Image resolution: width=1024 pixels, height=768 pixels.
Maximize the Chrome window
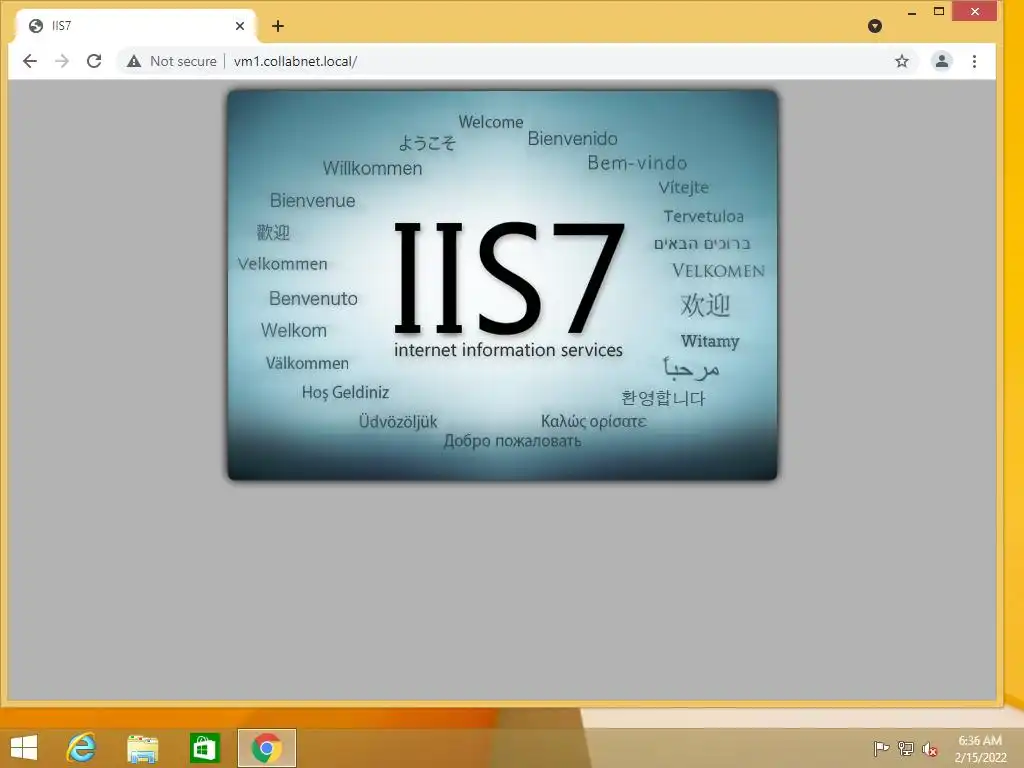(939, 12)
